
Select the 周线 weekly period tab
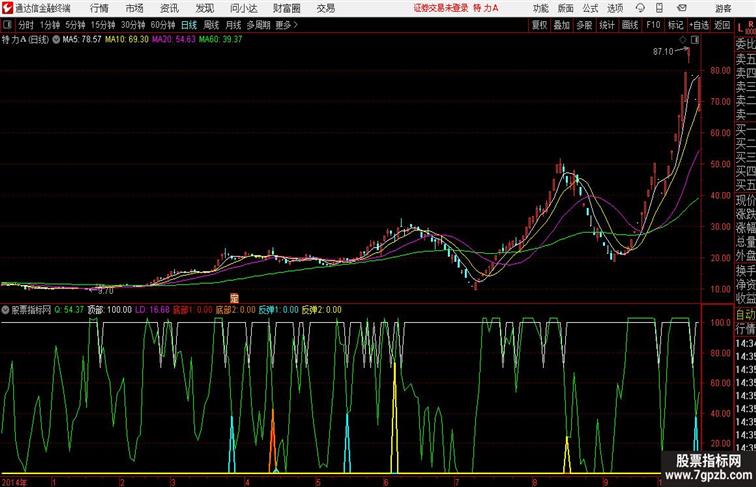tap(211, 25)
